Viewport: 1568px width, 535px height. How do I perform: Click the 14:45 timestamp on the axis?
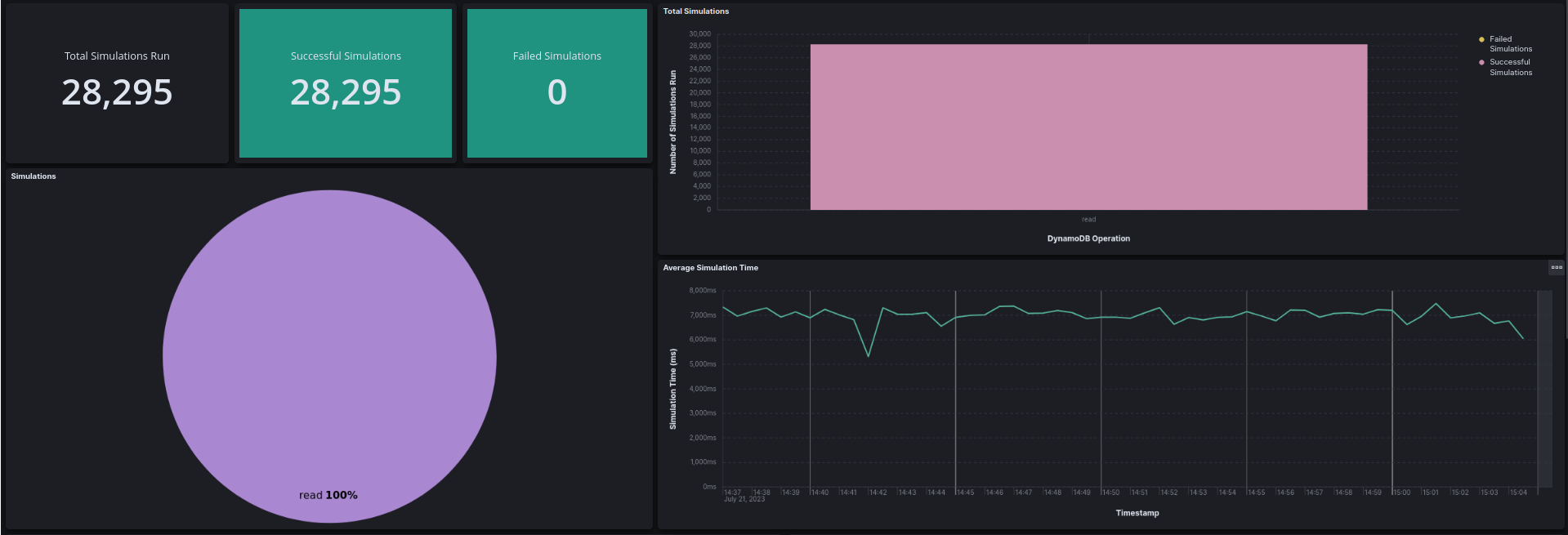tap(965, 493)
